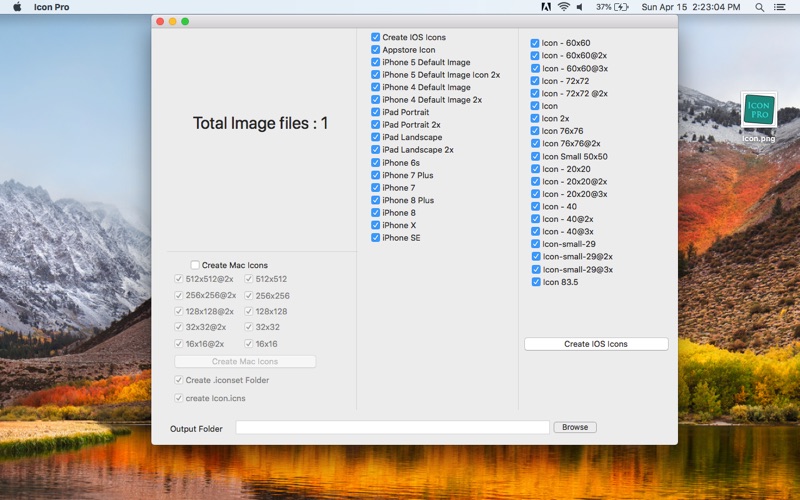800x500 pixels.
Task: Click the volume icon in menu bar
Action: pyautogui.click(x=580, y=7)
